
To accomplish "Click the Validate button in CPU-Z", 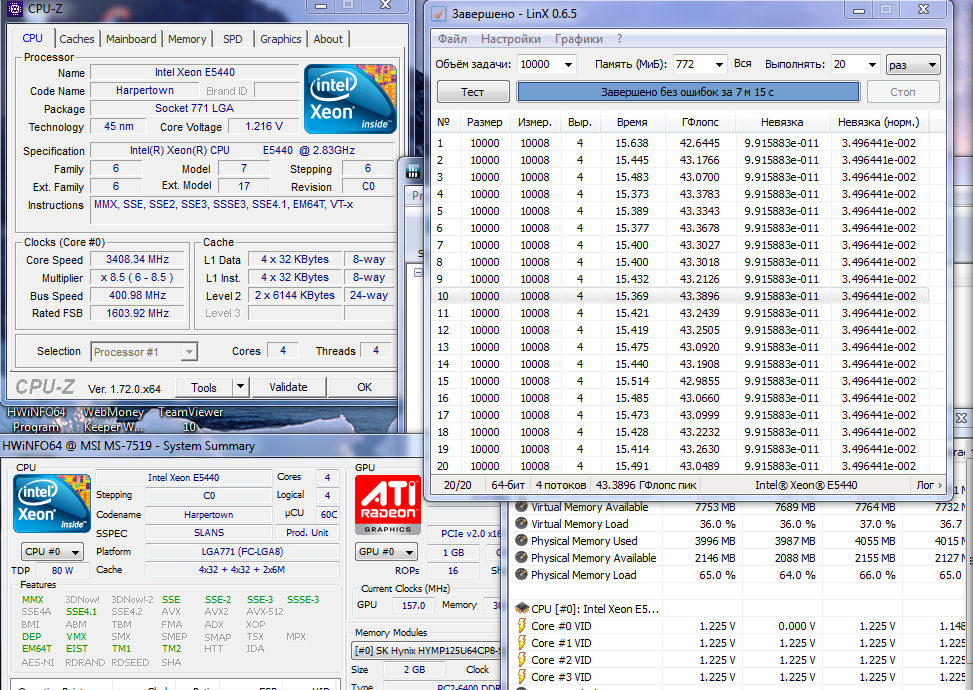I will (x=288, y=387).
